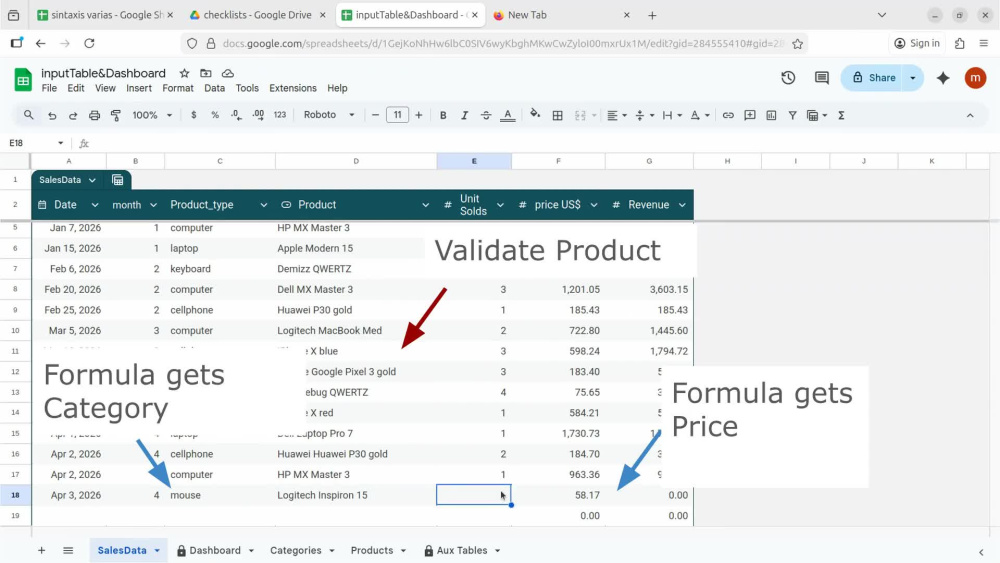
Task: Add a new sheet
Action: pyautogui.click(x=41, y=550)
